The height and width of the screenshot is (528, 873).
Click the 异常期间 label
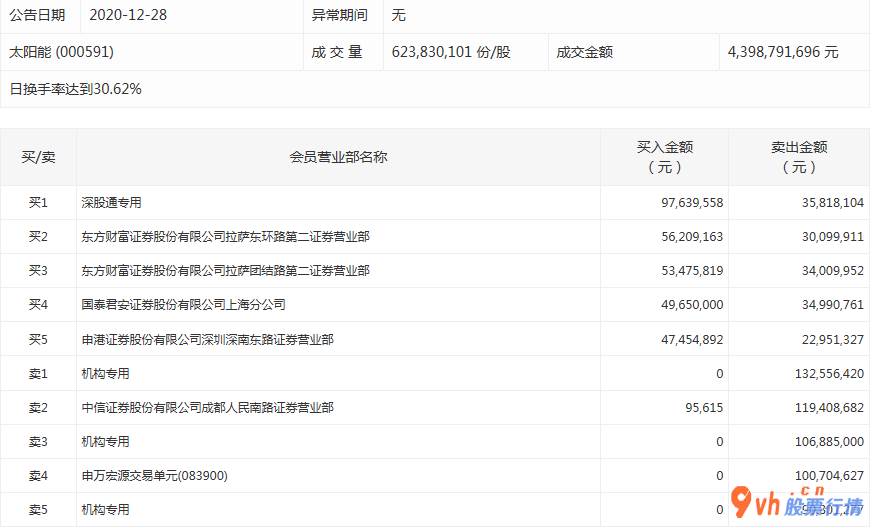(340, 15)
